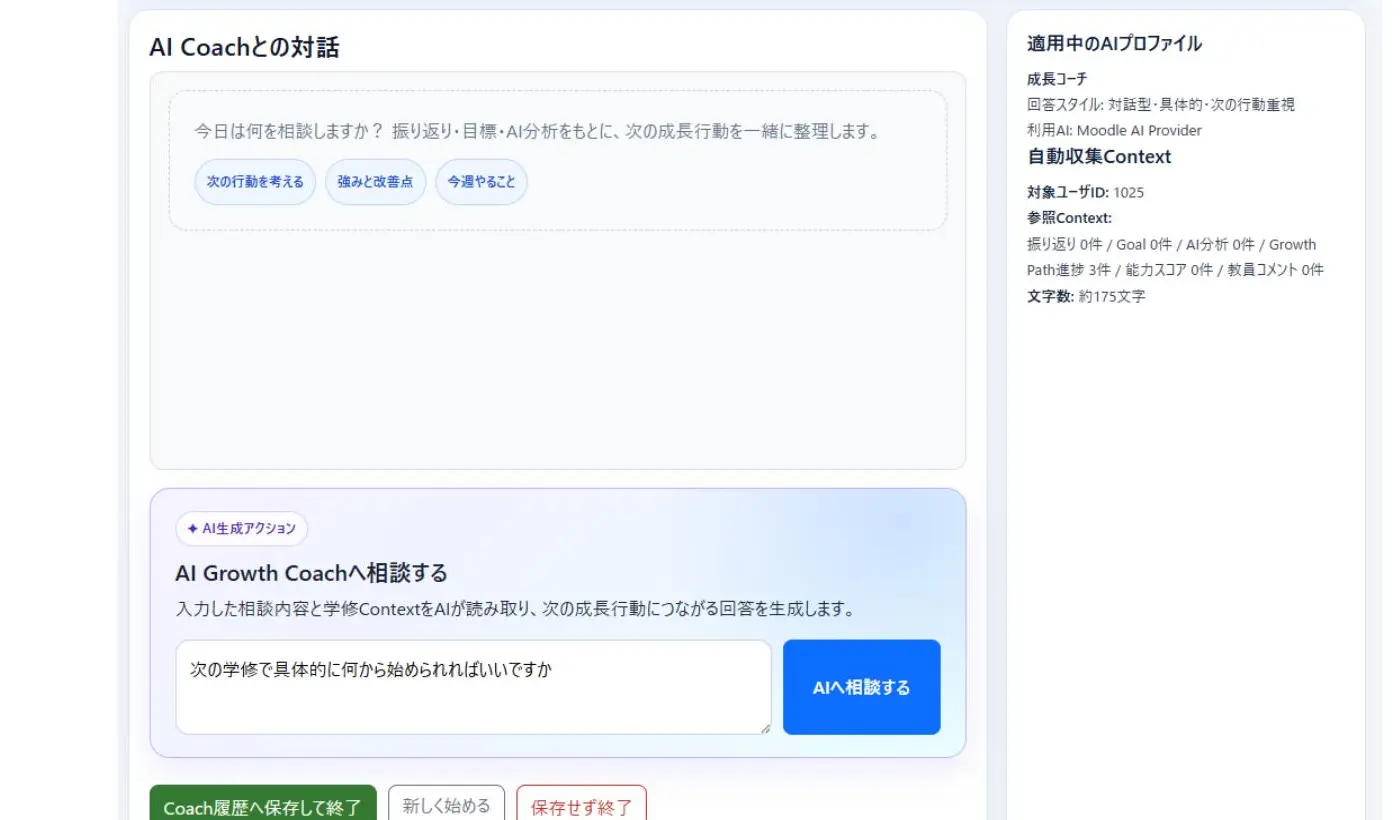Click the 入力した相談内容 description text
This screenshot has height=820, width=1400.
[x=515, y=609]
